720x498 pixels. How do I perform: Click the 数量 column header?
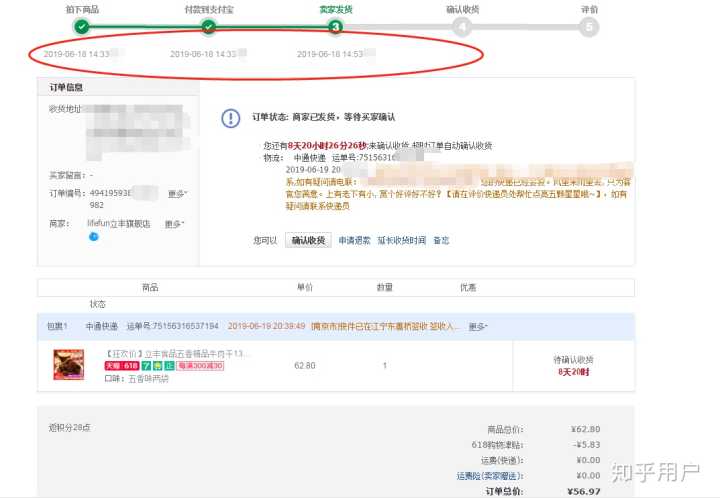pyautogui.click(x=385, y=287)
